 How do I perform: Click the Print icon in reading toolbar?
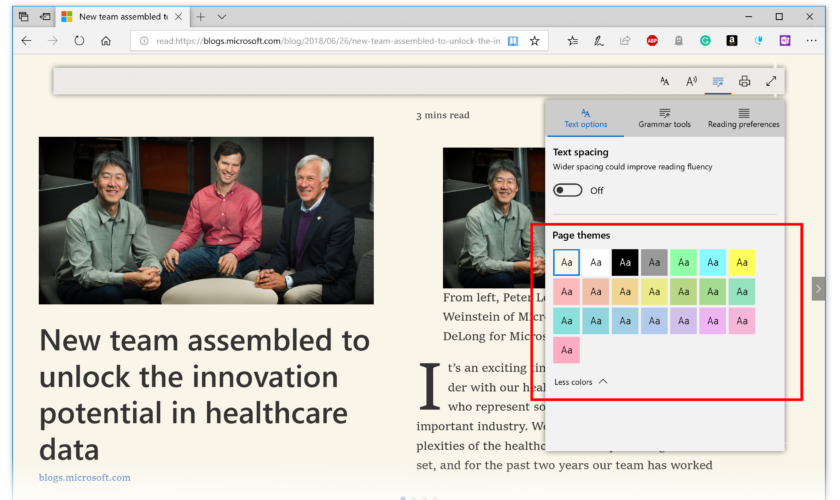[744, 81]
